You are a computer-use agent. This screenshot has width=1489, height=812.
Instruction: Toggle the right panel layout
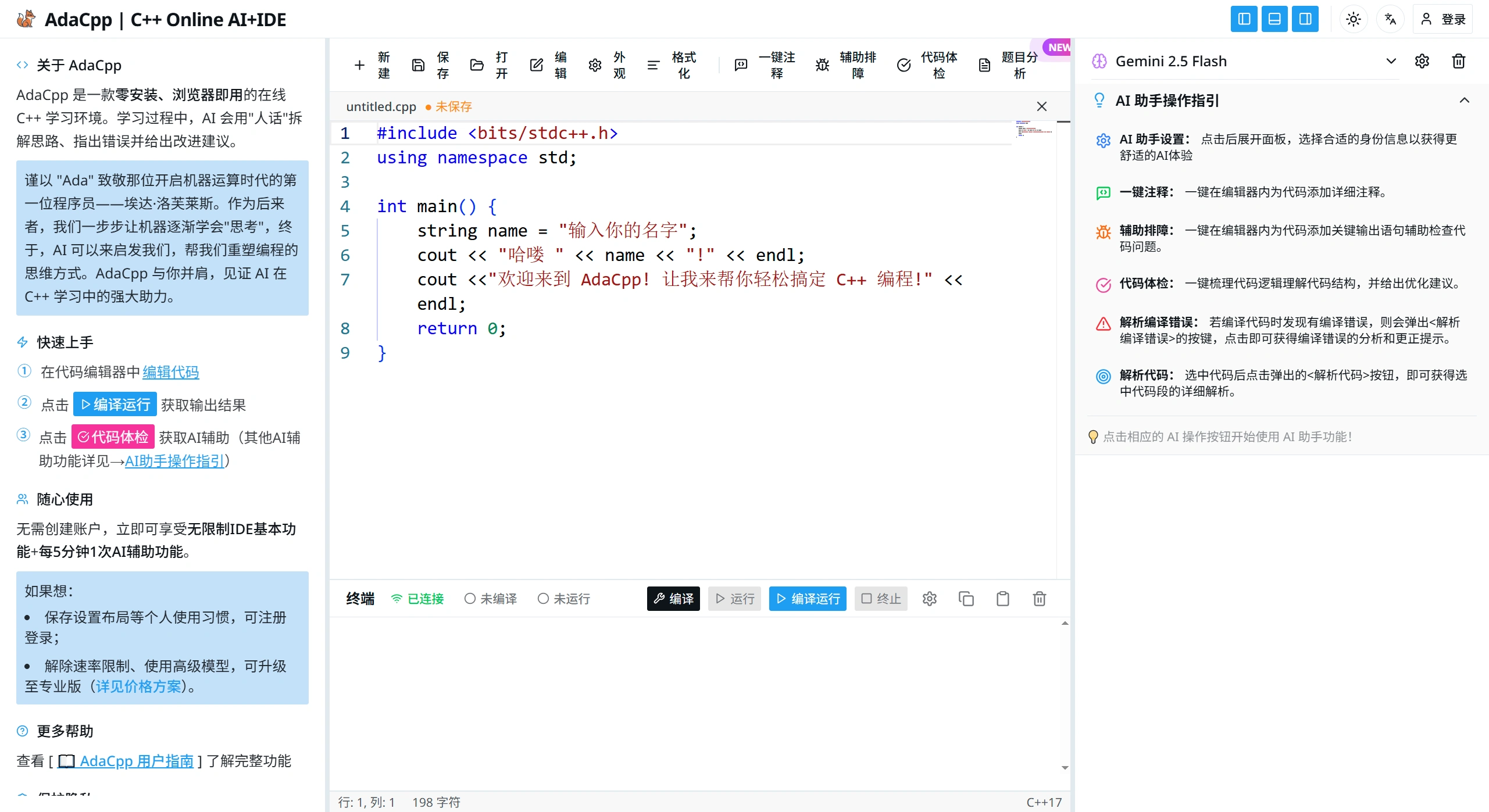click(x=1305, y=19)
